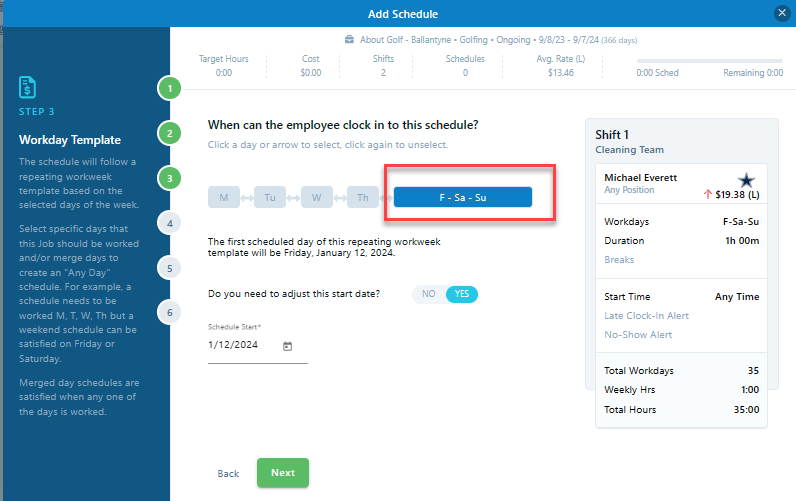This screenshot has width=796, height=501.
Task: Click the 0:00 Sched label
Action: 657,73
